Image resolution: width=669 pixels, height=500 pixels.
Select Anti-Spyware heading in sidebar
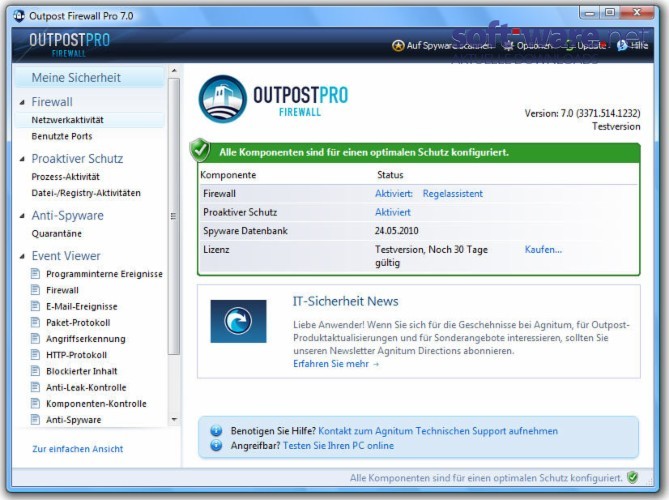coord(67,215)
